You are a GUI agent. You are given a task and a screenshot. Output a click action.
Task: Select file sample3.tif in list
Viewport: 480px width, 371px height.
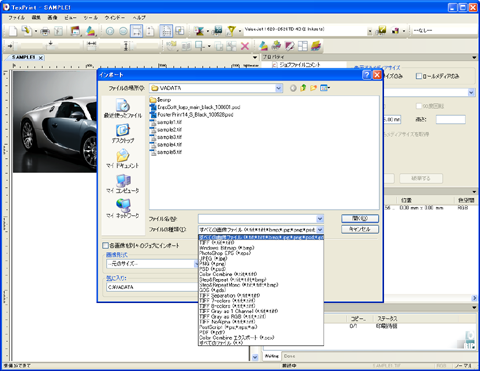point(166,137)
